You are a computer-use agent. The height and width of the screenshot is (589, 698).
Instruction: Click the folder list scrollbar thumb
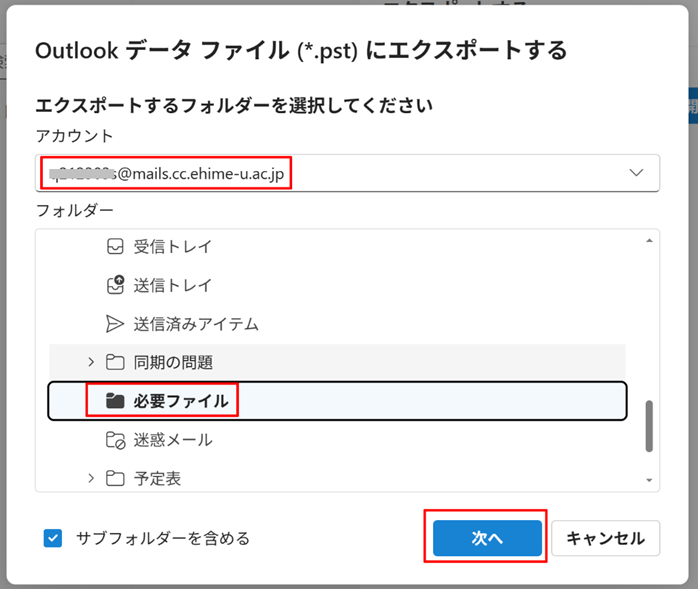point(648,426)
